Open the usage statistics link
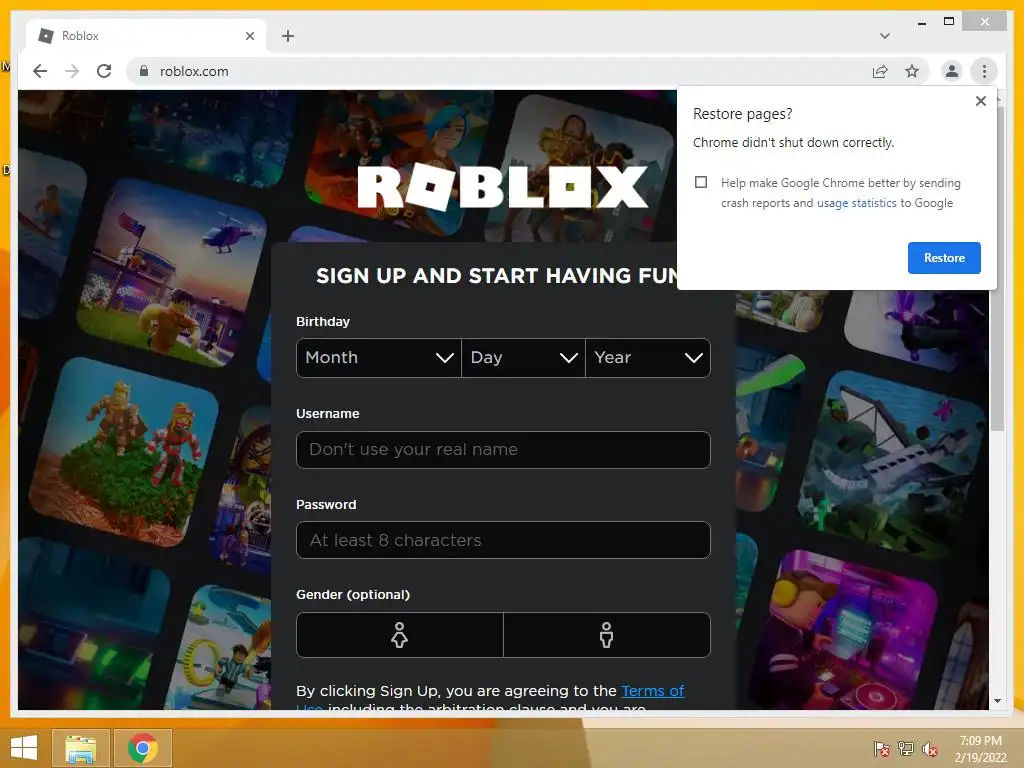 (856, 203)
